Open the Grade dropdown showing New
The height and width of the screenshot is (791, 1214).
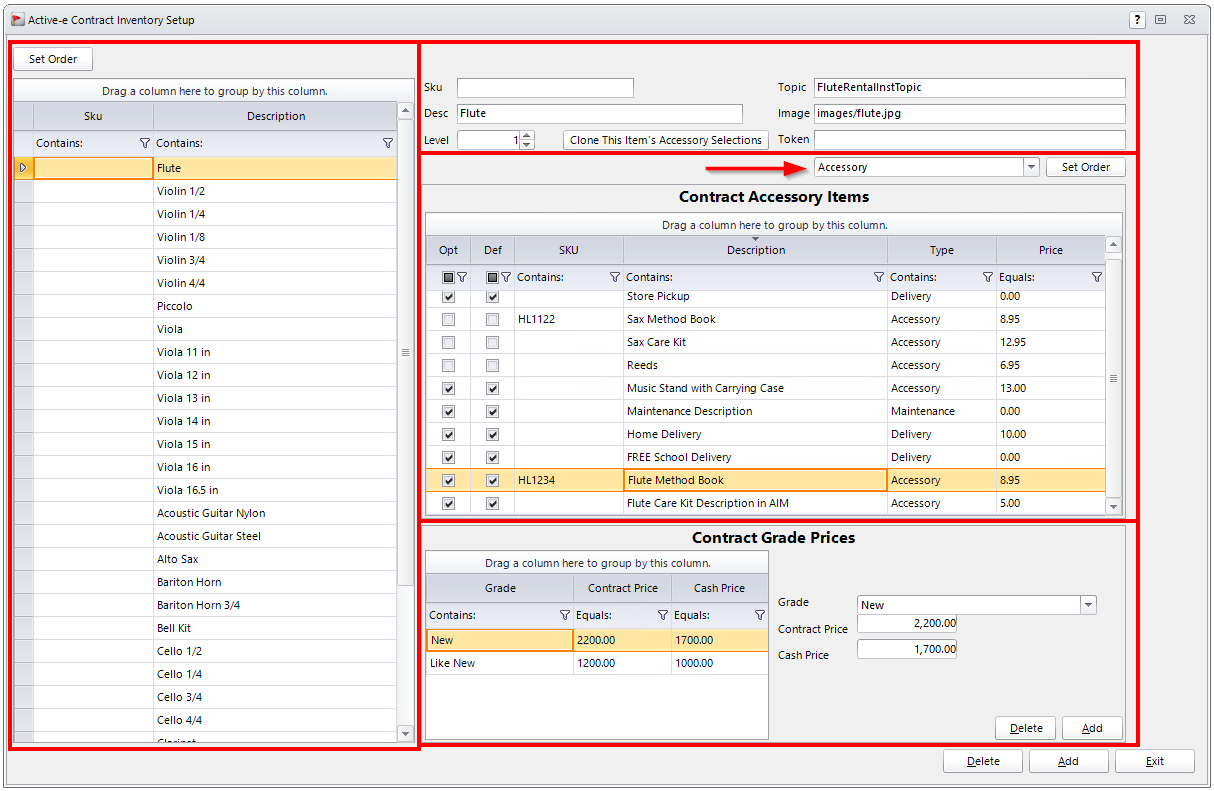1088,605
